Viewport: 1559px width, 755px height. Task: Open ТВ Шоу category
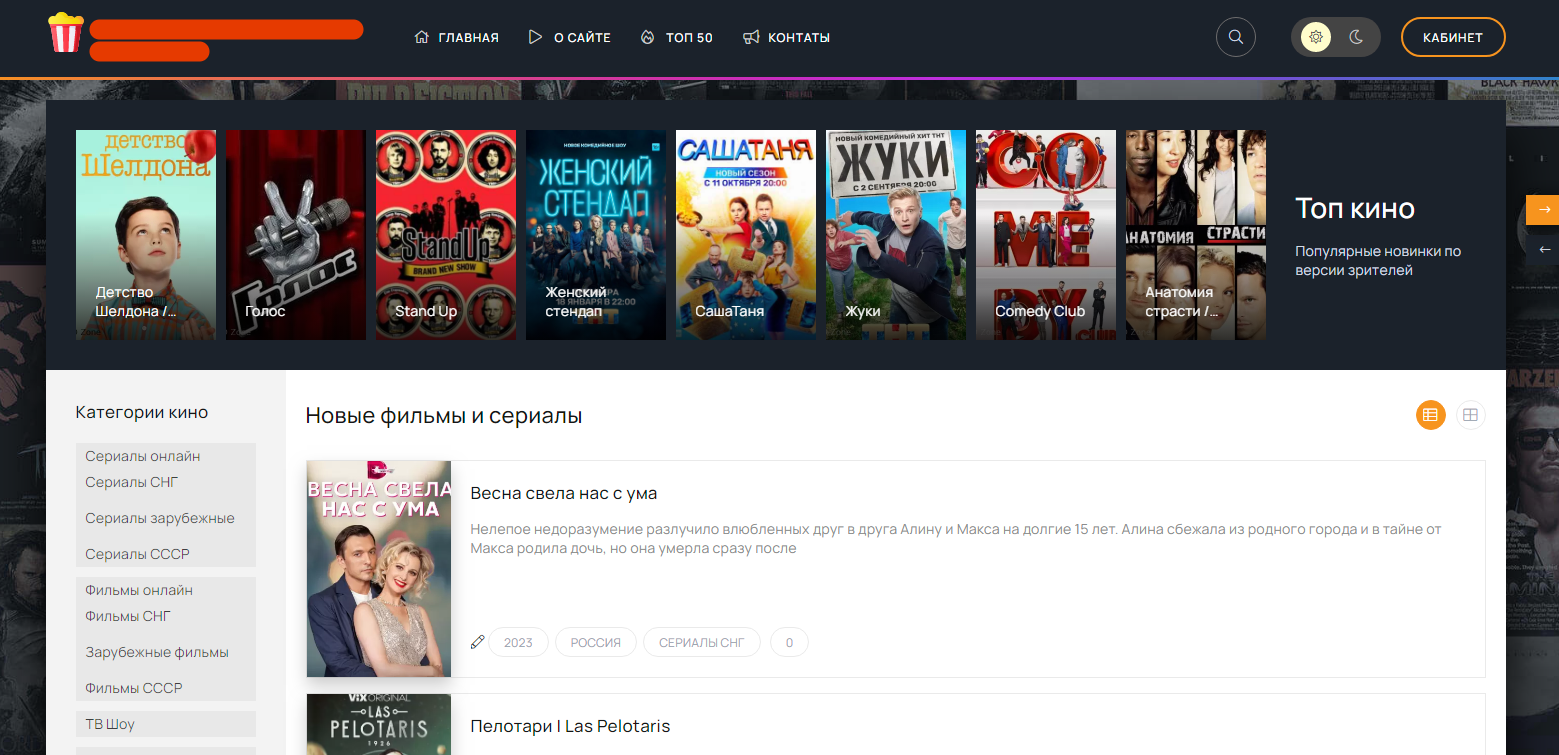pos(110,724)
